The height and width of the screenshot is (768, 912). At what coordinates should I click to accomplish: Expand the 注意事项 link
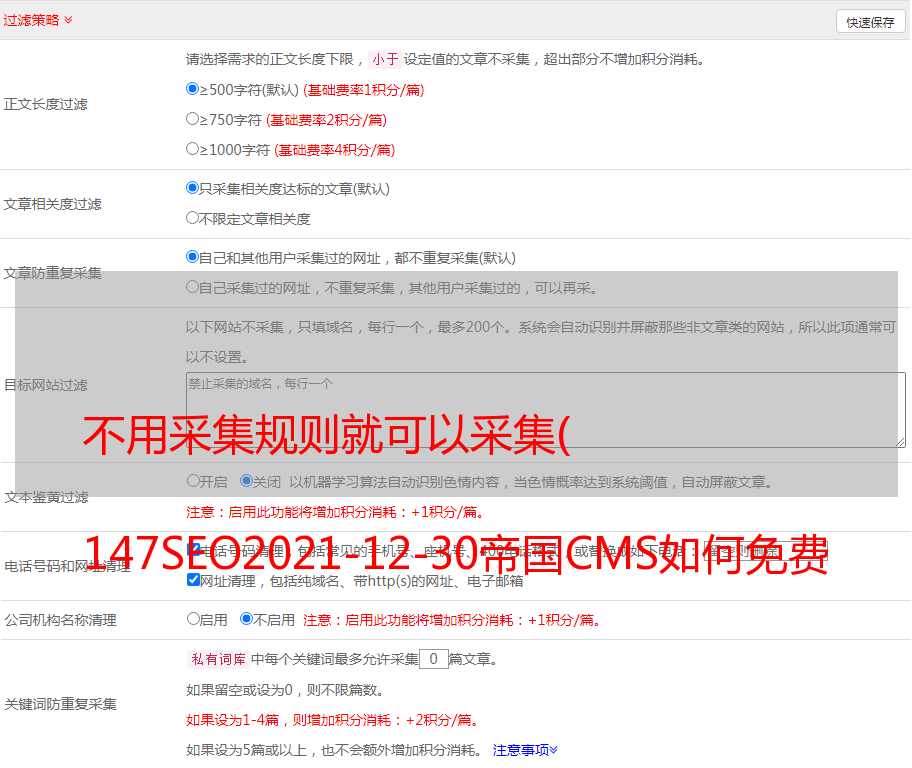(x=525, y=750)
